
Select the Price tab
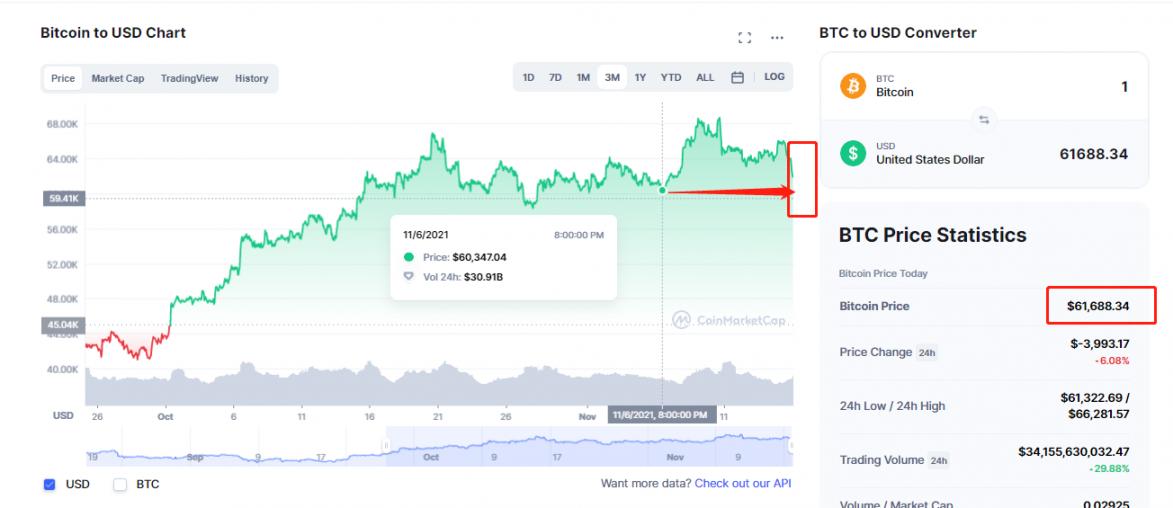[x=63, y=78]
